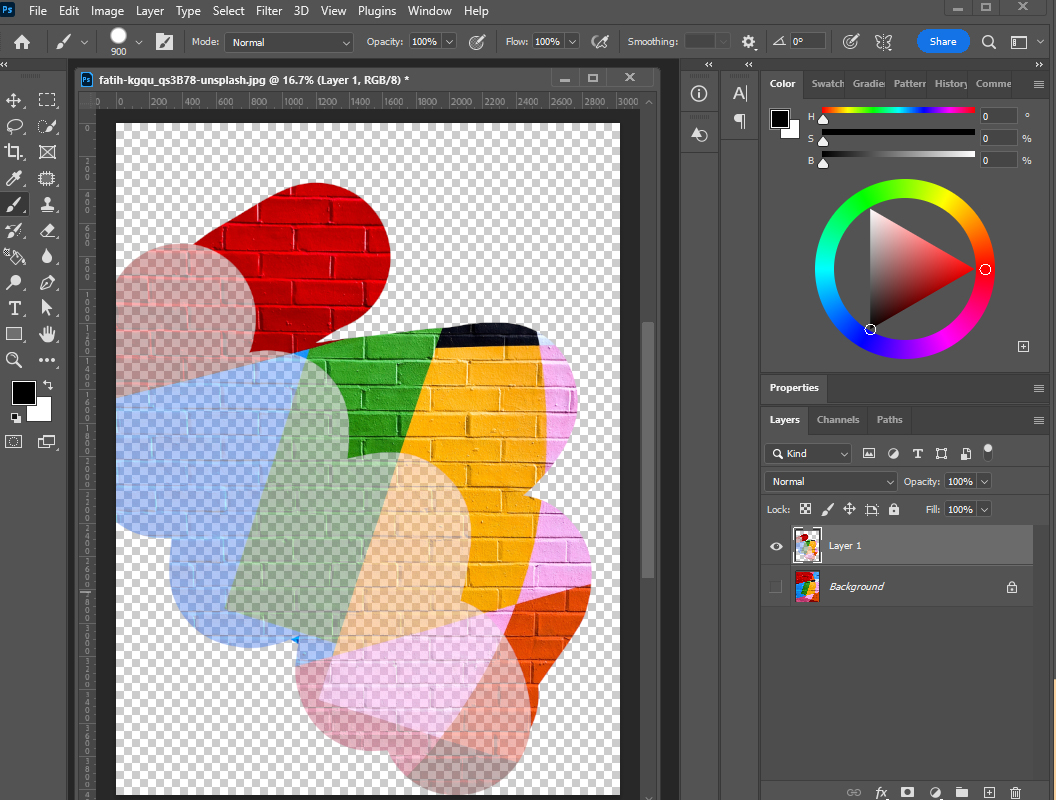Select the Lasso tool
Image resolution: width=1056 pixels, height=800 pixels.
13,126
